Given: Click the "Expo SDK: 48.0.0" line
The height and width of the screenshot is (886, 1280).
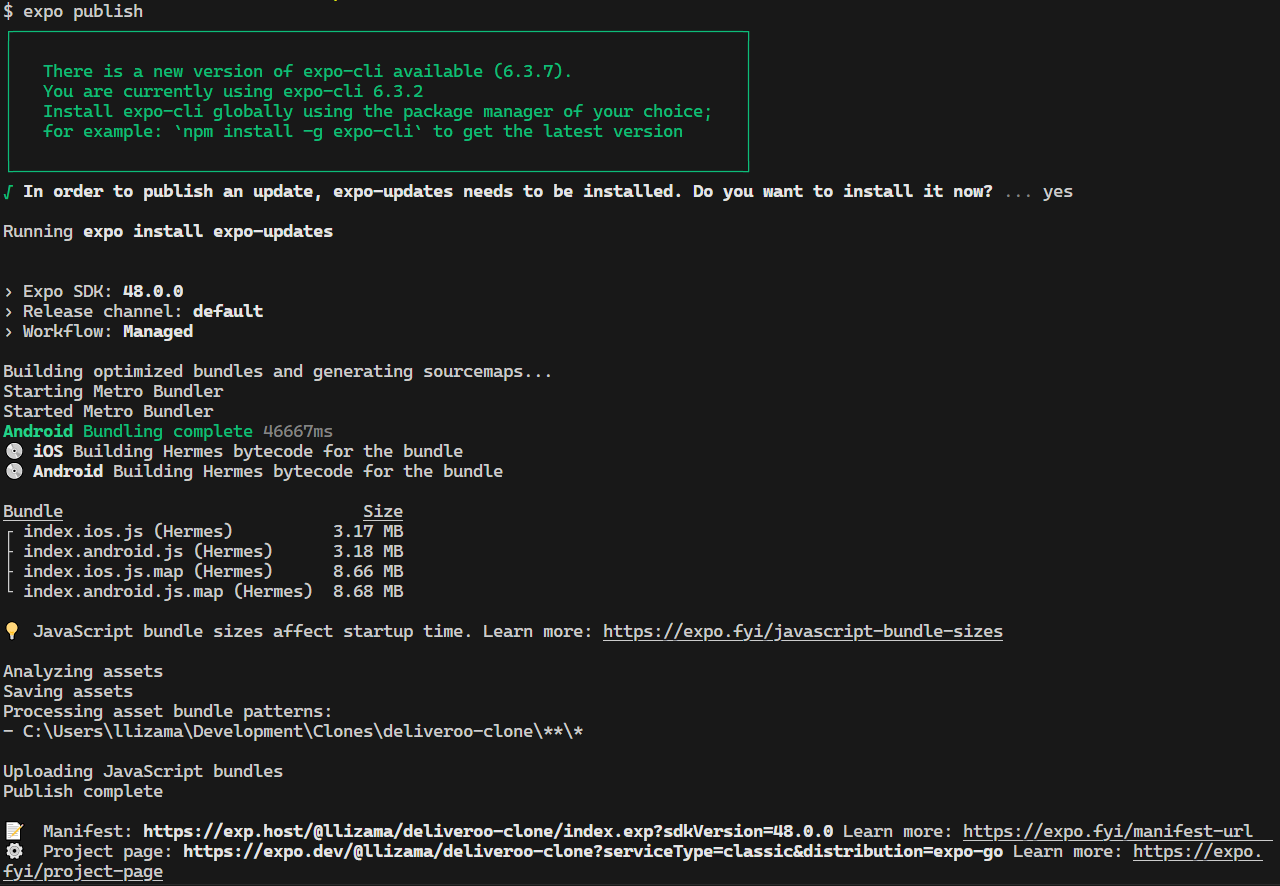Looking at the screenshot, I should pyautogui.click(x=93, y=291).
